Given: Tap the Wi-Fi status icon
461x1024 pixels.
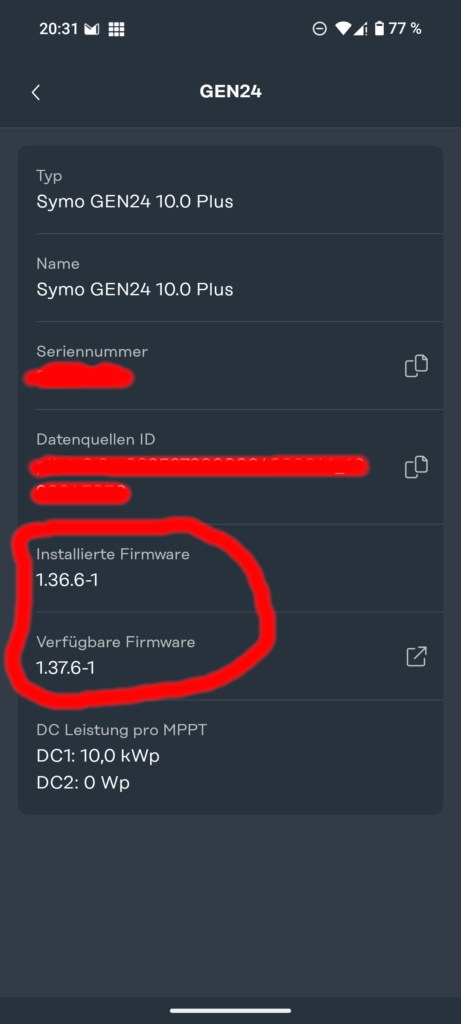Looking at the screenshot, I should click(343, 29).
